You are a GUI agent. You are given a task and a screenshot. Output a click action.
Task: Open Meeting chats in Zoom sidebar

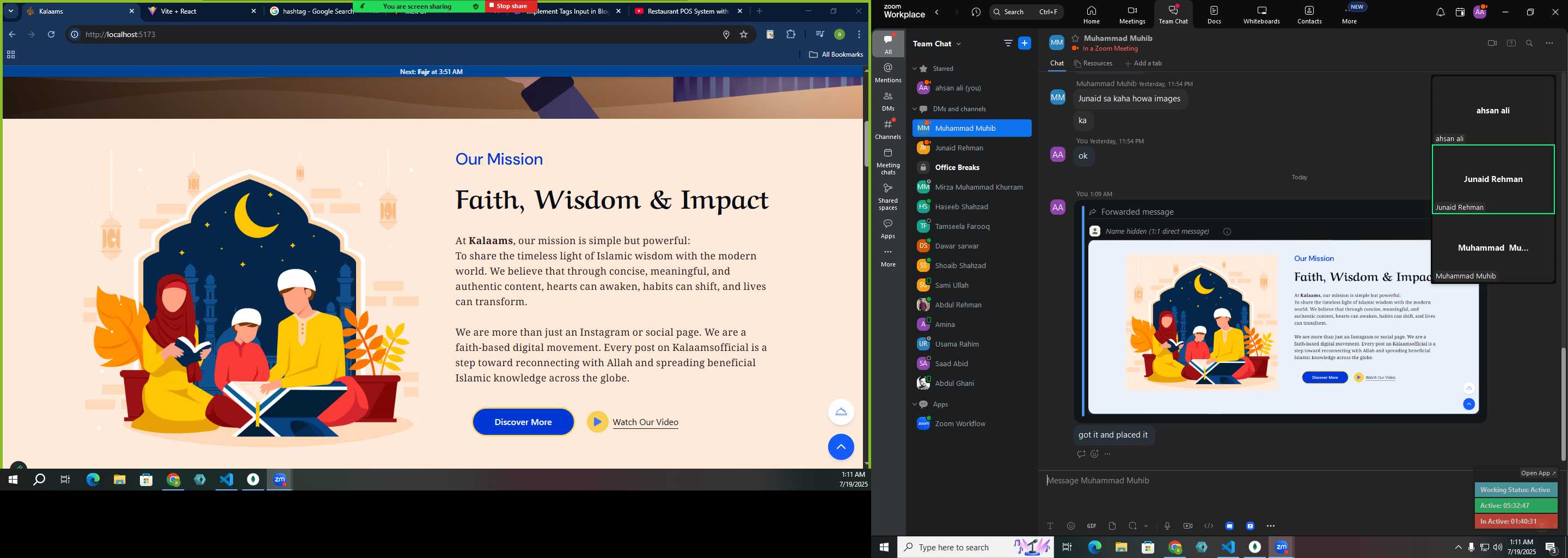(x=888, y=161)
